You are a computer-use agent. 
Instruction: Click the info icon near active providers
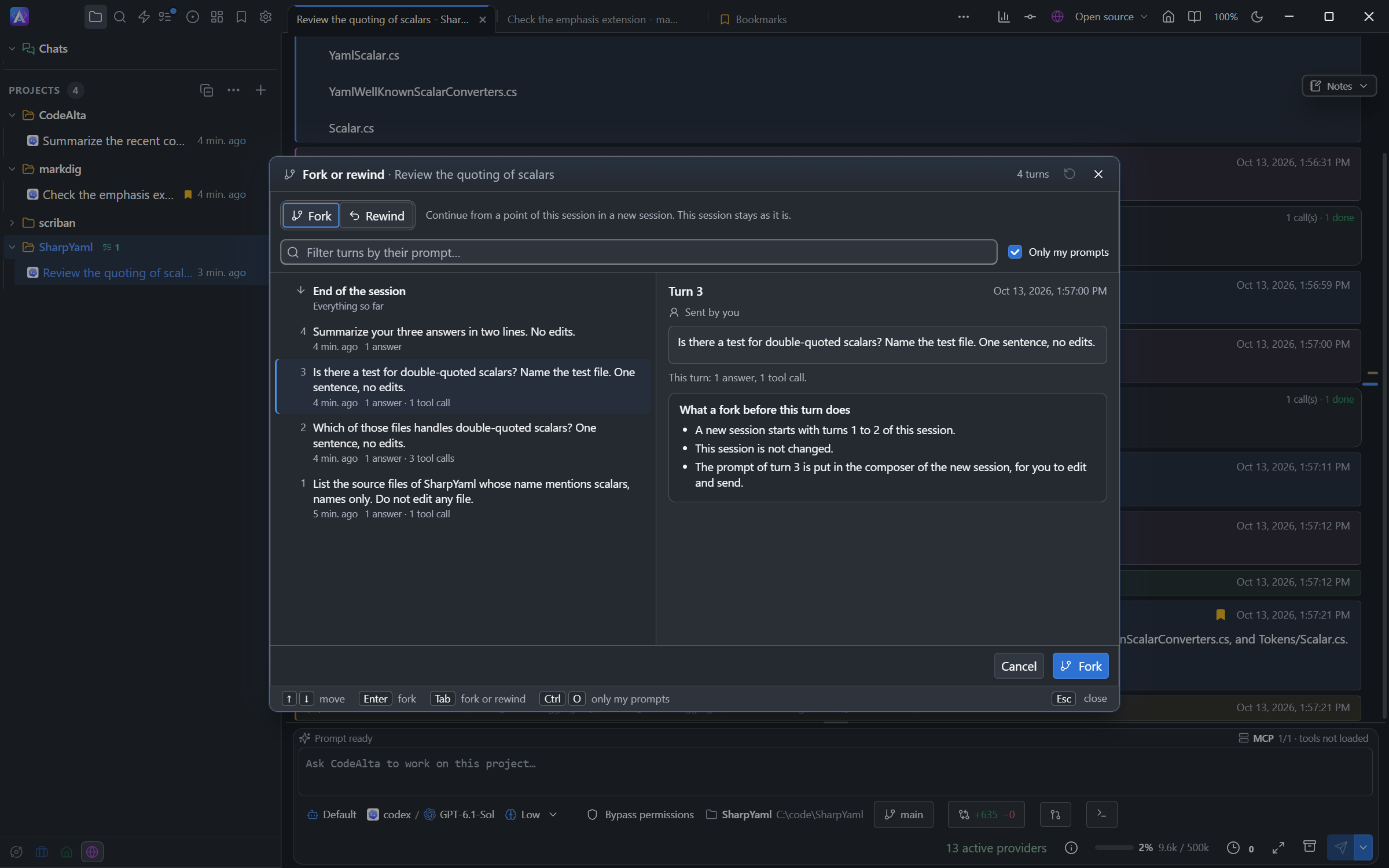1071,848
